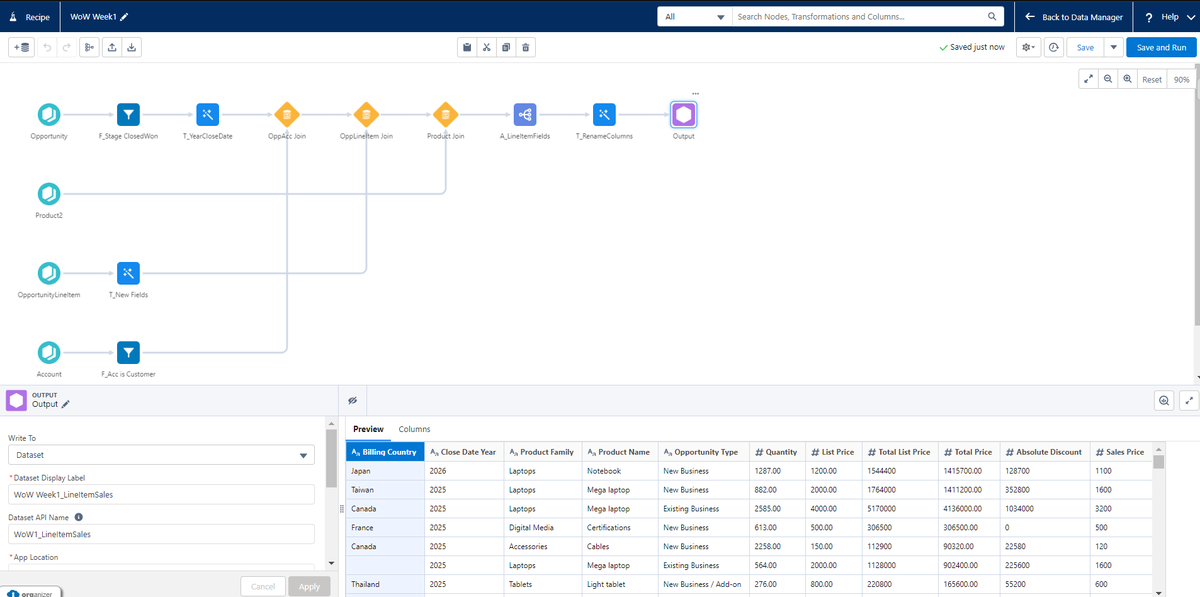Open the Output node three-dot menu
1200x597 pixels.
[695, 94]
